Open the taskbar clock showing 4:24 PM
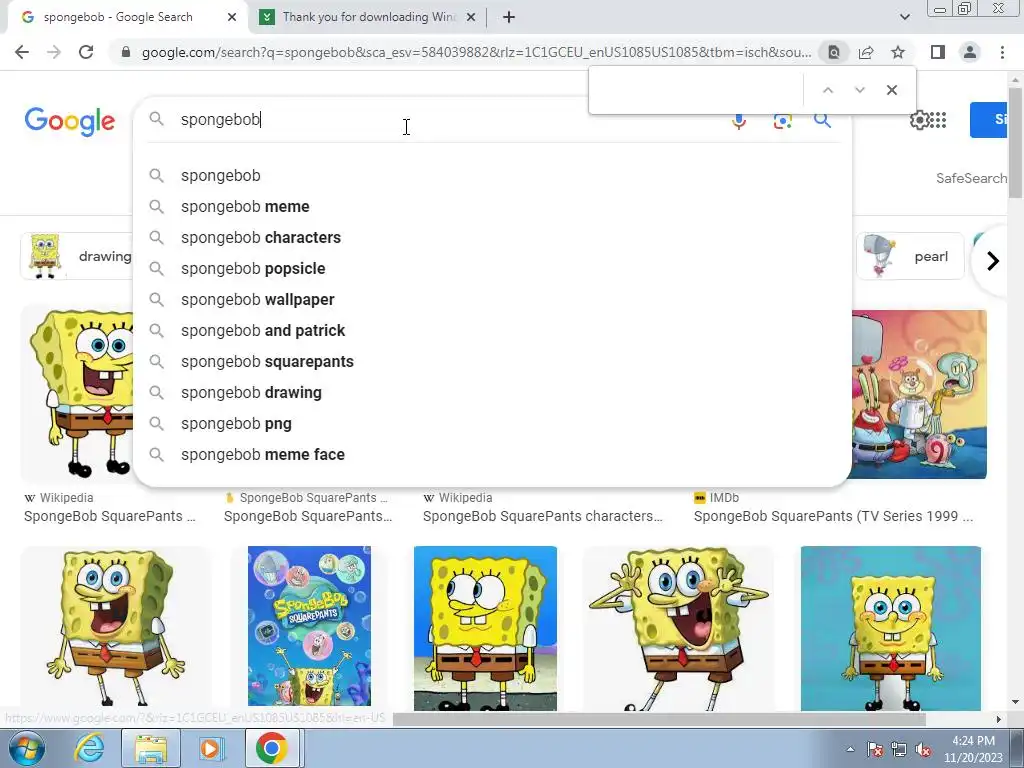Viewport: 1024px width, 768px height. (973, 749)
